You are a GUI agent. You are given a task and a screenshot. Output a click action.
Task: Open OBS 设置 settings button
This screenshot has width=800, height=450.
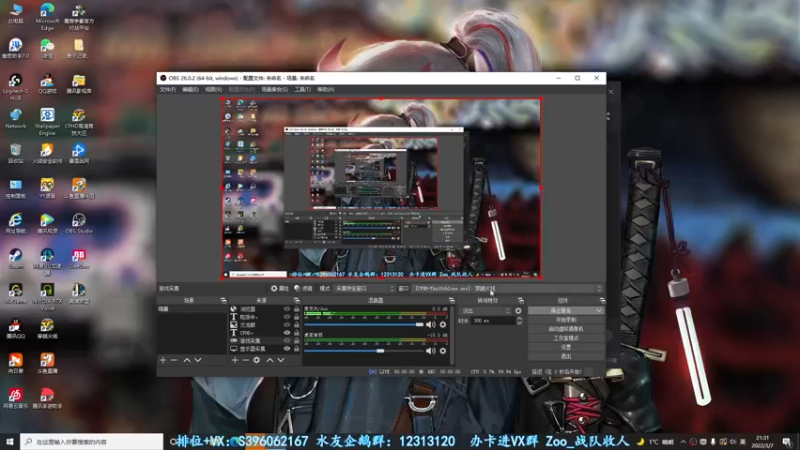(x=566, y=347)
